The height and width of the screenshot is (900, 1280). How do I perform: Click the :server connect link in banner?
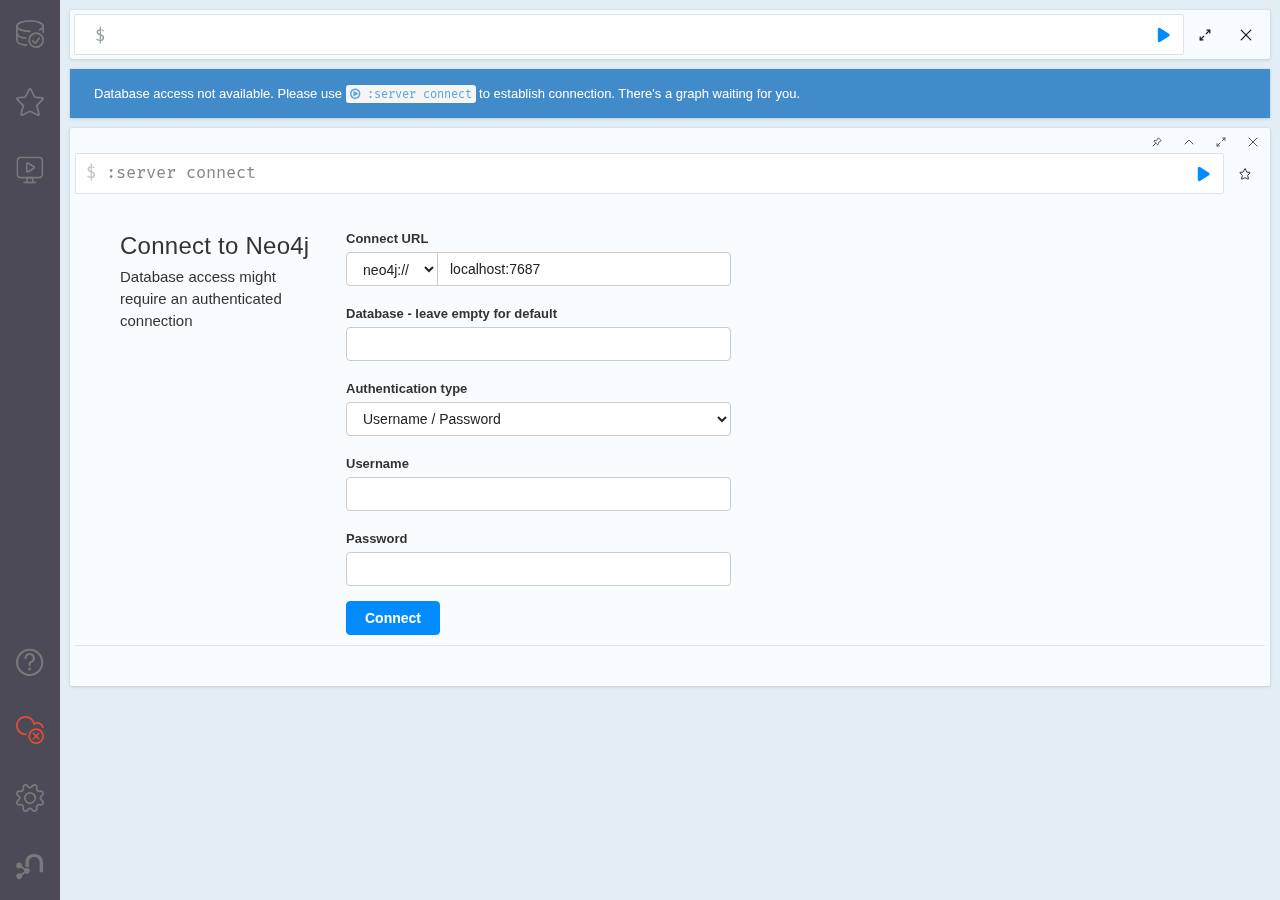pyautogui.click(x=411, y=94)
